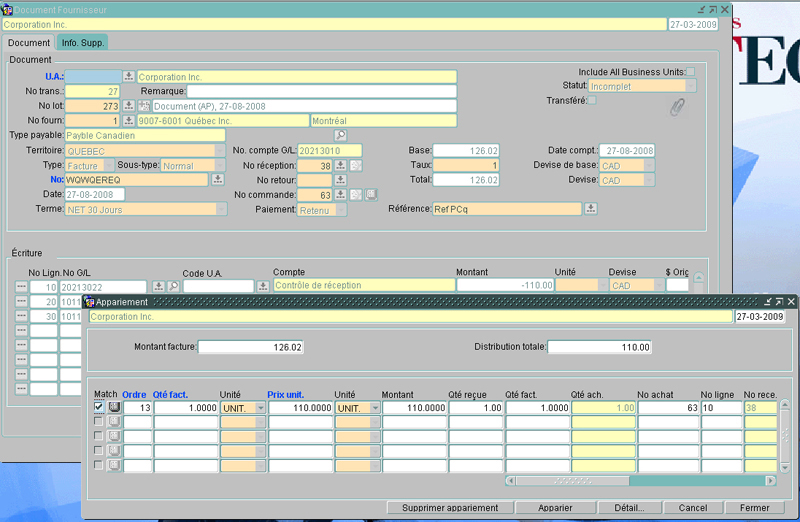
Task: Open lookup list beside Référence field
Action: point(591,209)
